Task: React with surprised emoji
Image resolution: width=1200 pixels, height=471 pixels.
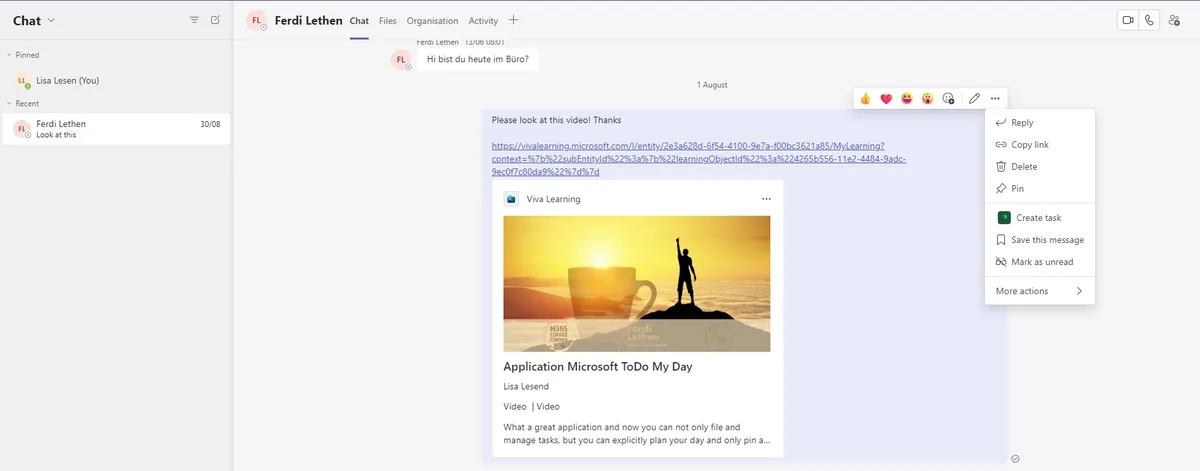Action: click(928, 98)
